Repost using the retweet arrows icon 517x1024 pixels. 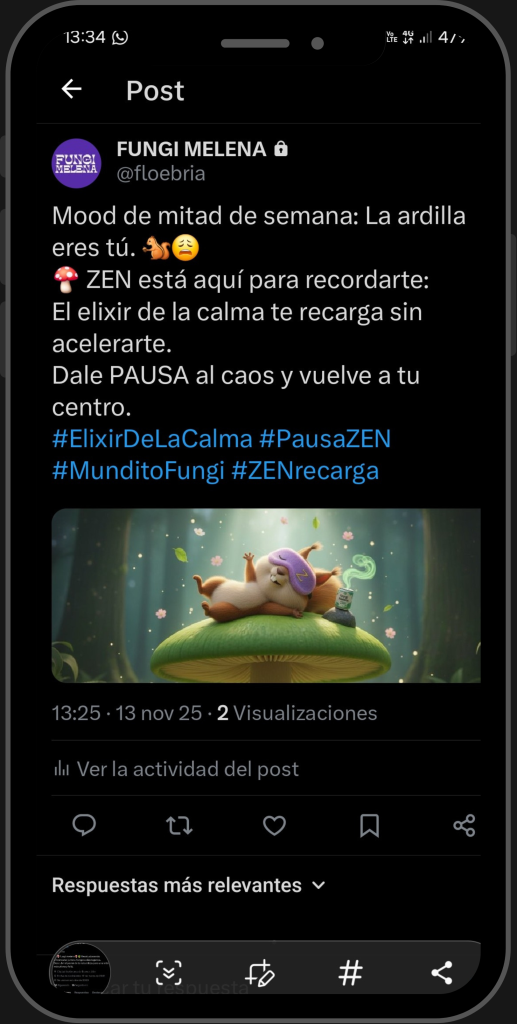click(x=179, y=825)
